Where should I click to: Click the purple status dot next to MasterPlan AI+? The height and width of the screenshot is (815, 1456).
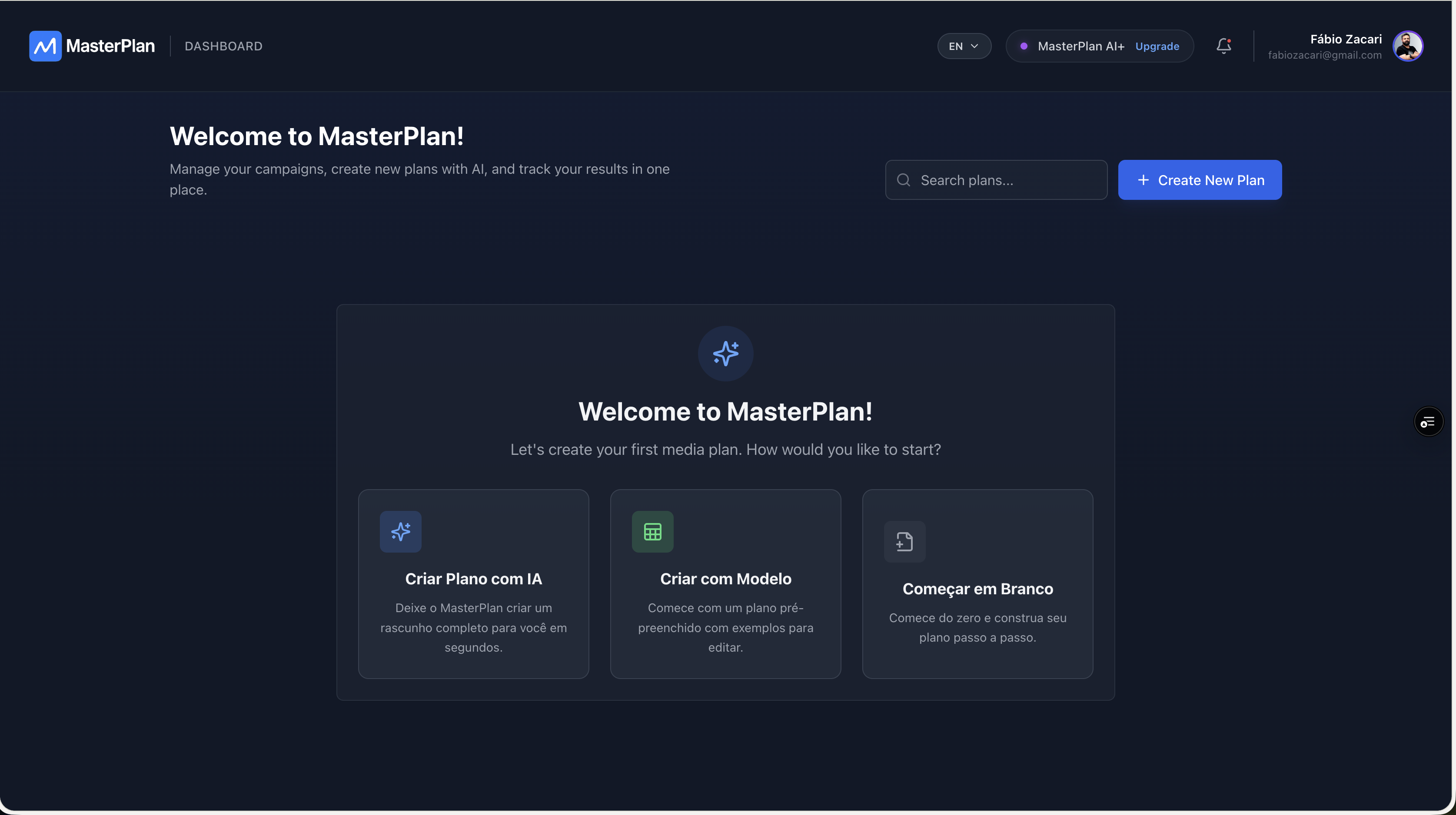pos(1024,46)
